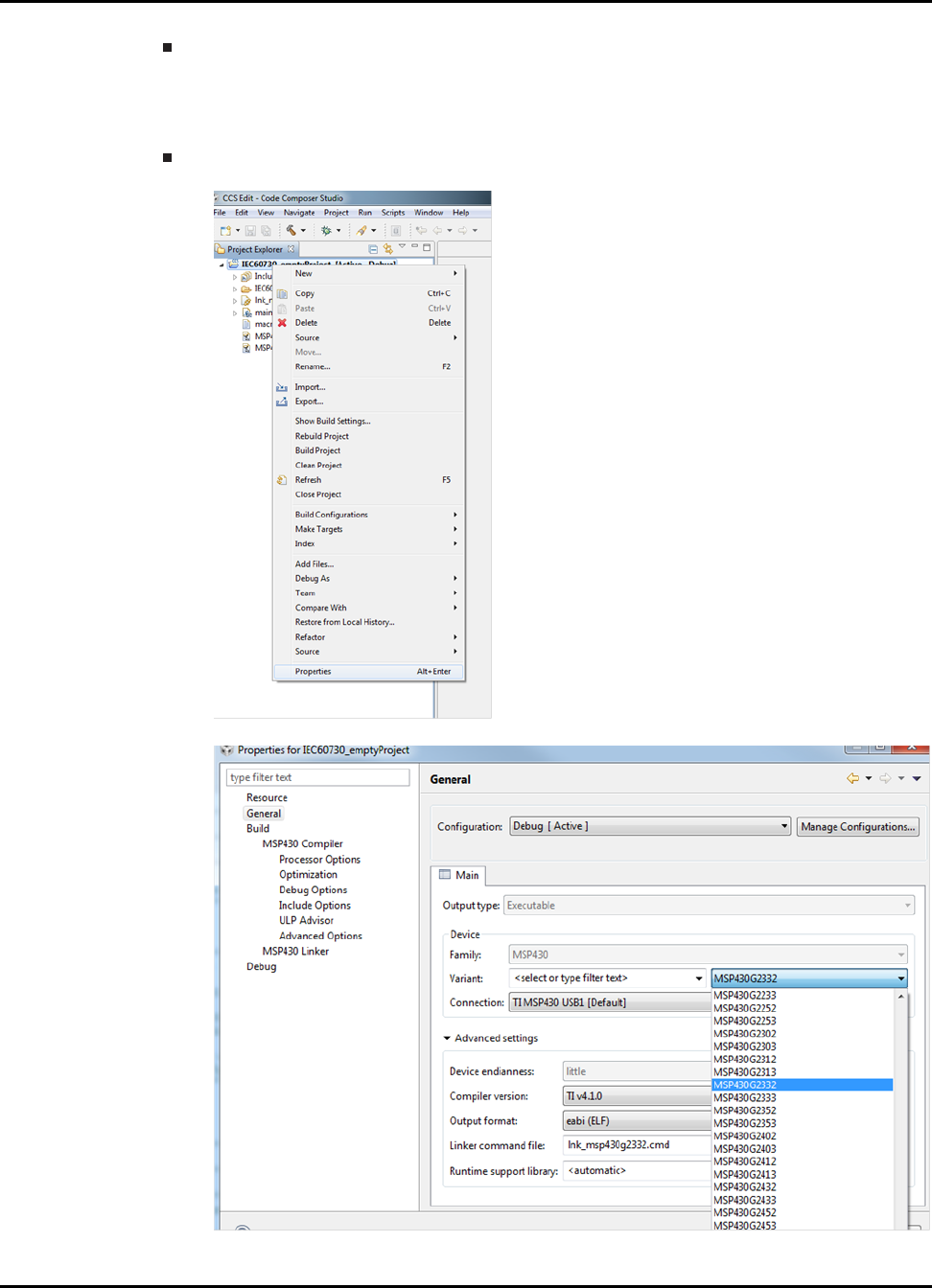Open the Project Explorer view menu triangle
The image size is (932, 1288).
[x=402, y=246]
